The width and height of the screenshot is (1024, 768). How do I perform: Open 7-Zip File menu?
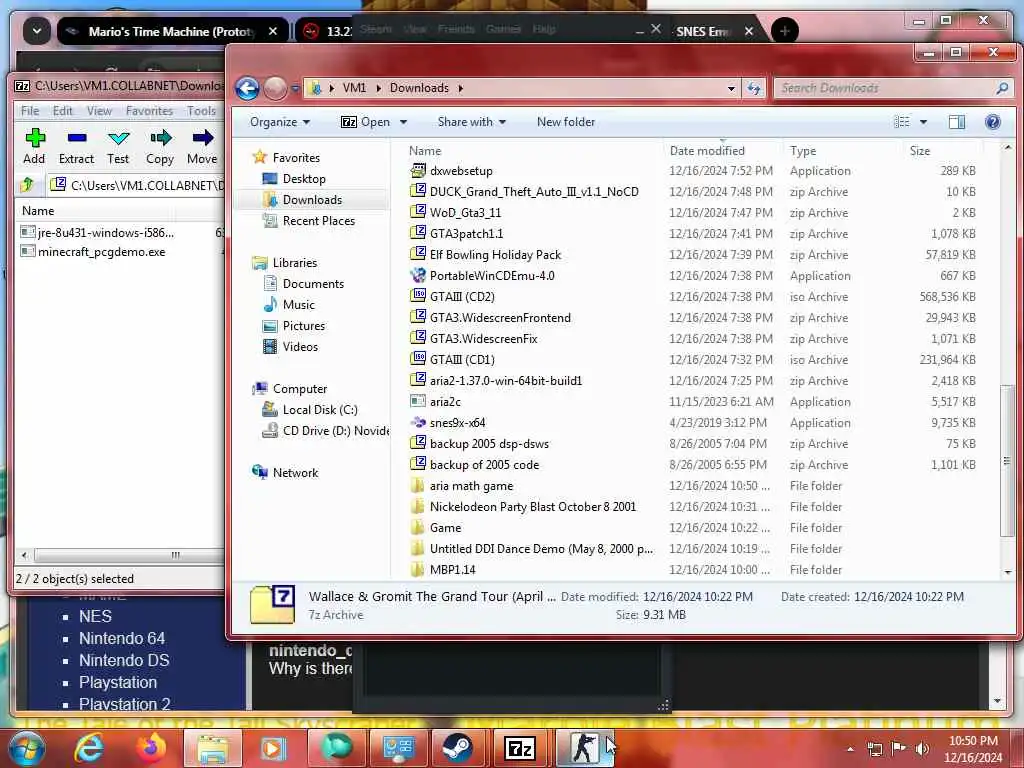tap(30, 111)
